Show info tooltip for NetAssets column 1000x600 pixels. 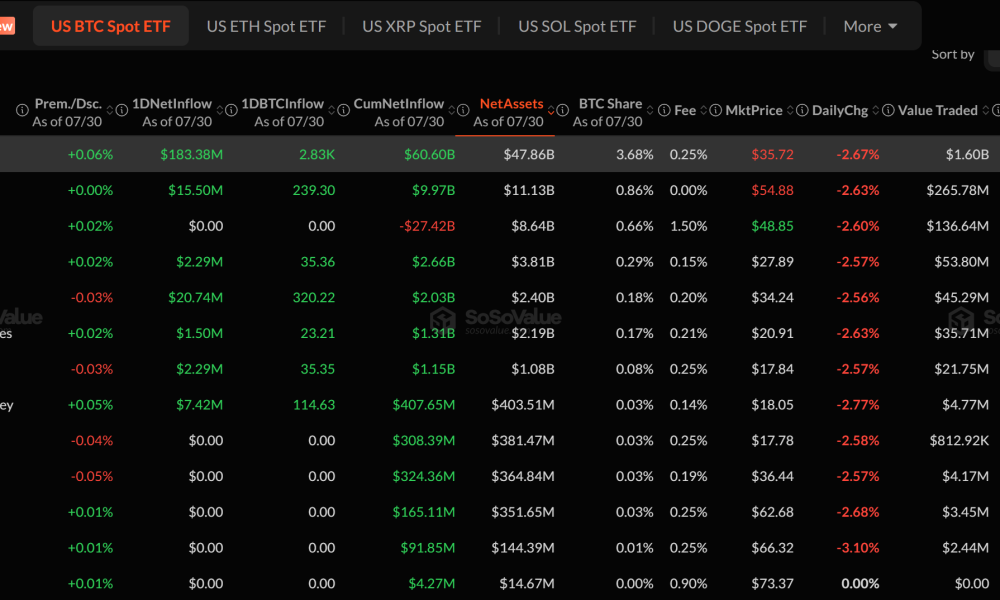[x=463, y=110]
